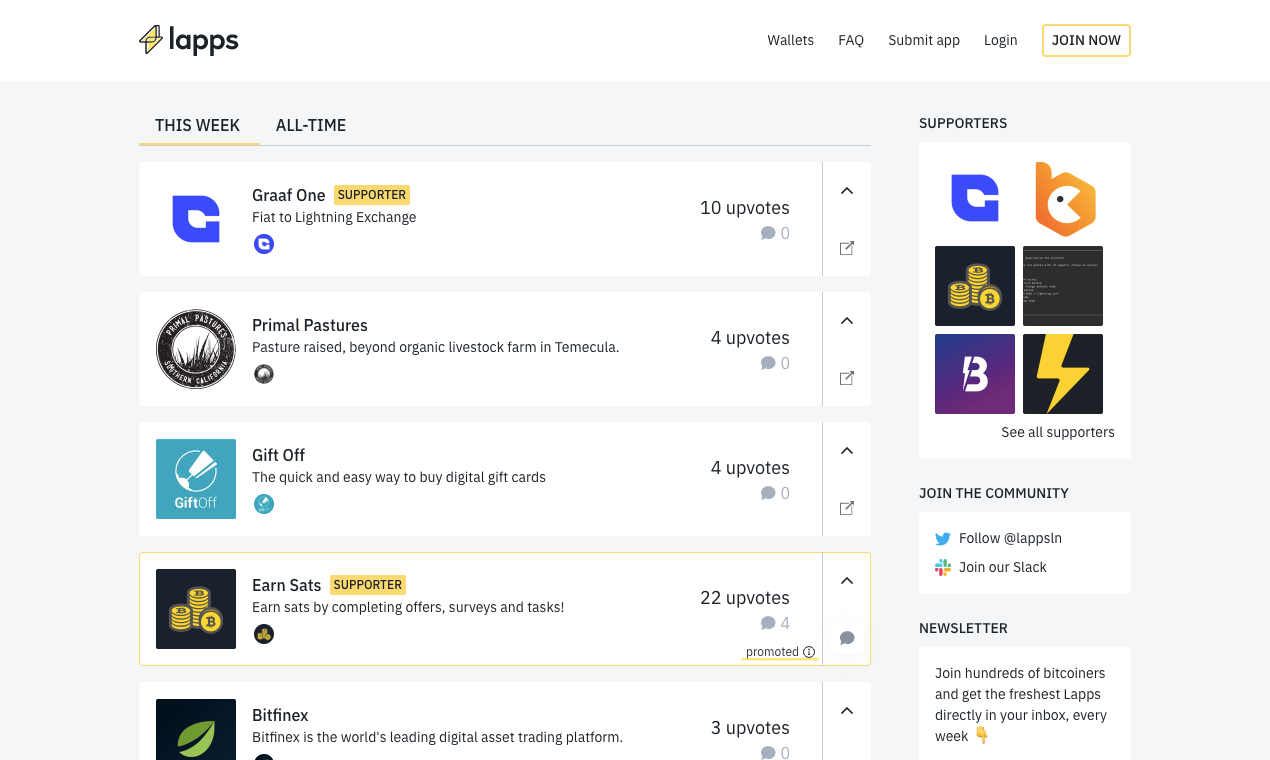The image size is (1270, 760).
Task: Open the Gift Off title
Action: pyautogui.click(x=279, y=455)
